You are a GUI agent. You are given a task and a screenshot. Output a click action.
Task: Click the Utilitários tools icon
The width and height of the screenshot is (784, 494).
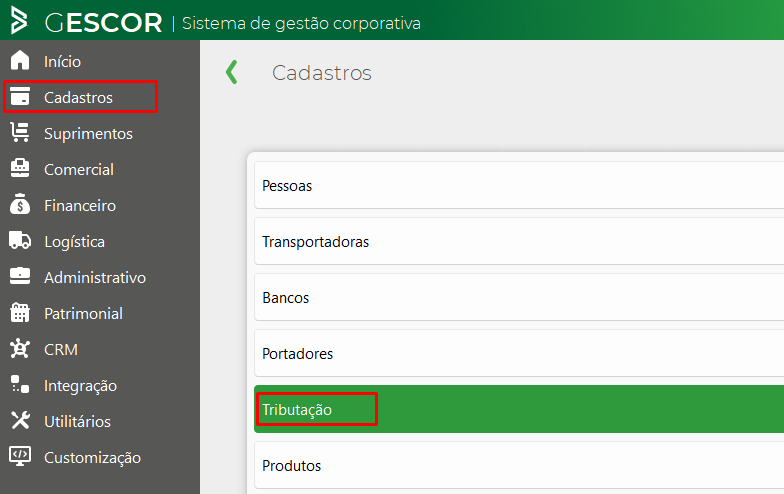point(20,420)
